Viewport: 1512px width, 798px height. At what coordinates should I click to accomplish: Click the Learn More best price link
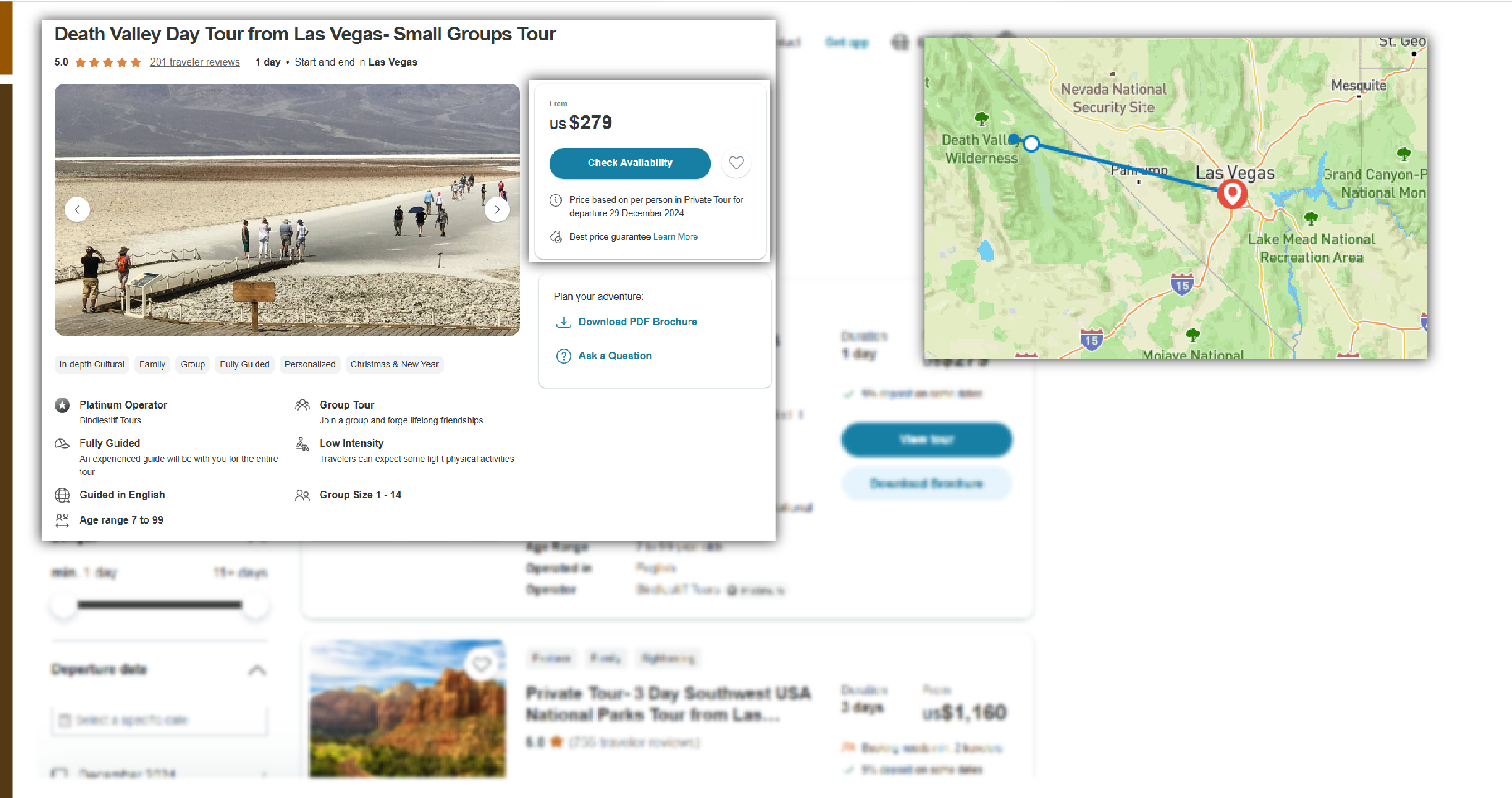point(675,237)
